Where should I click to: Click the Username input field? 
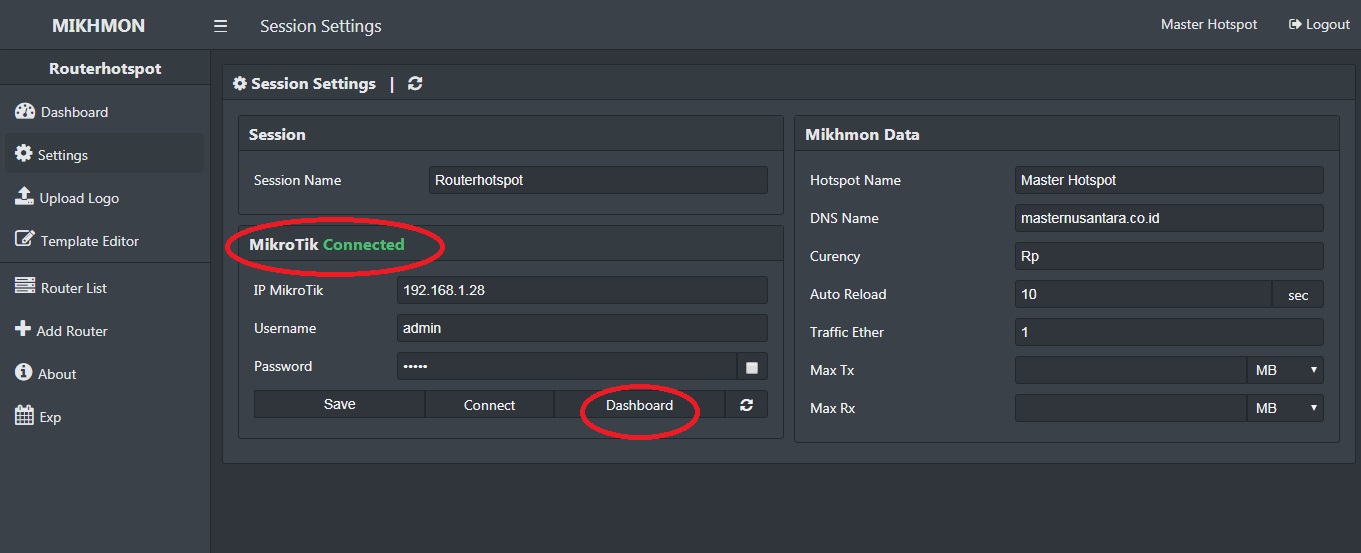[x=582, y=328]
